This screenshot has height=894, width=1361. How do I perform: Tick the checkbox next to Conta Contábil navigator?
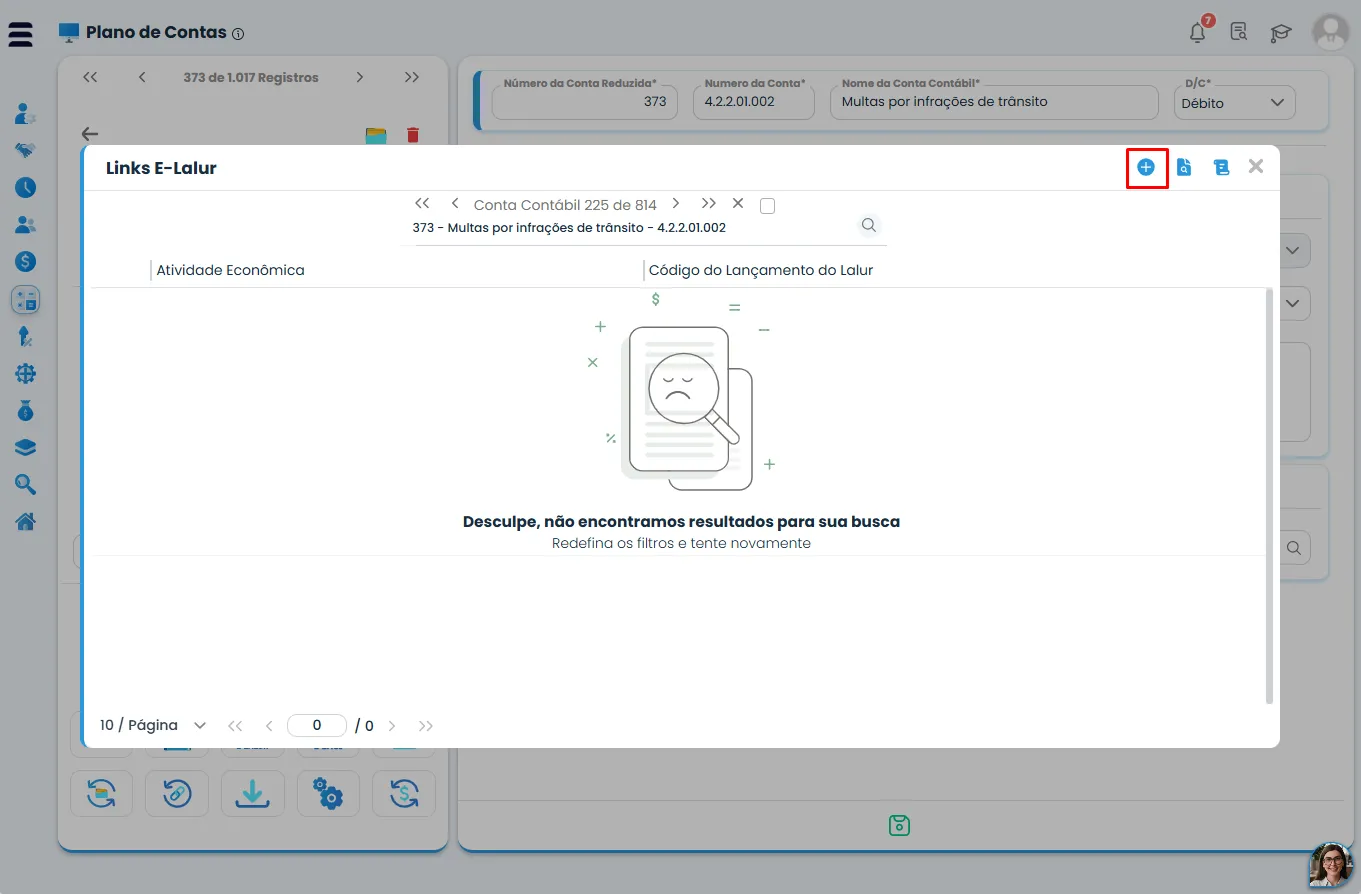click(768, 206)
